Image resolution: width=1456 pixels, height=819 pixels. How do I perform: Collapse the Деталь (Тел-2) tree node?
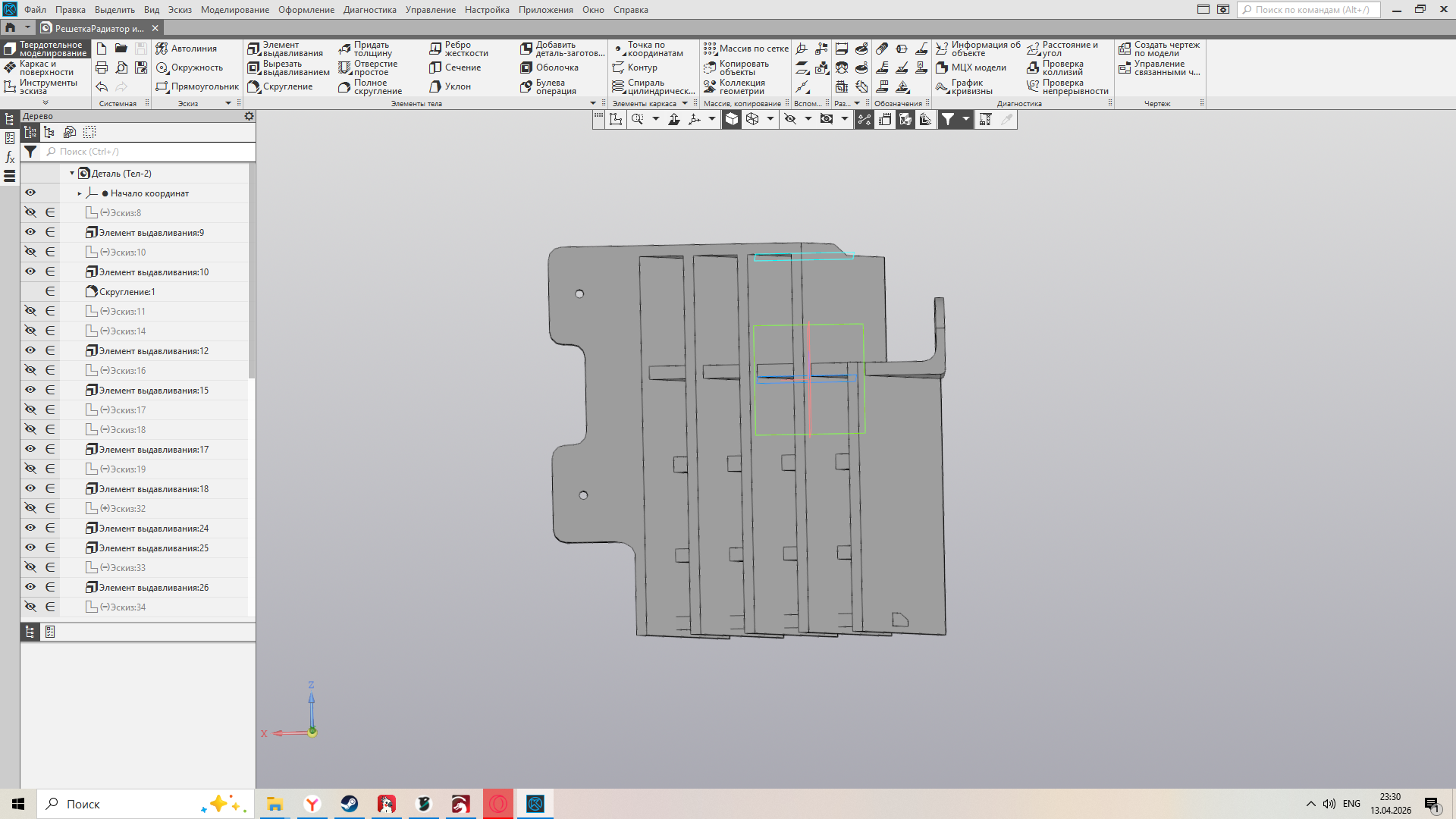(x=72, y=174)
